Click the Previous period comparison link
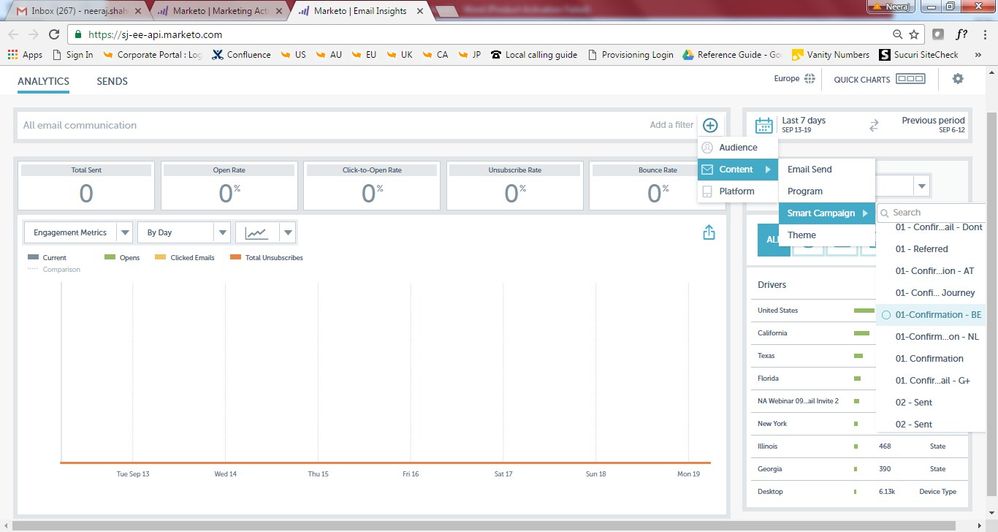Viewport: 998px width, 532px height. (x=933, y=121)
